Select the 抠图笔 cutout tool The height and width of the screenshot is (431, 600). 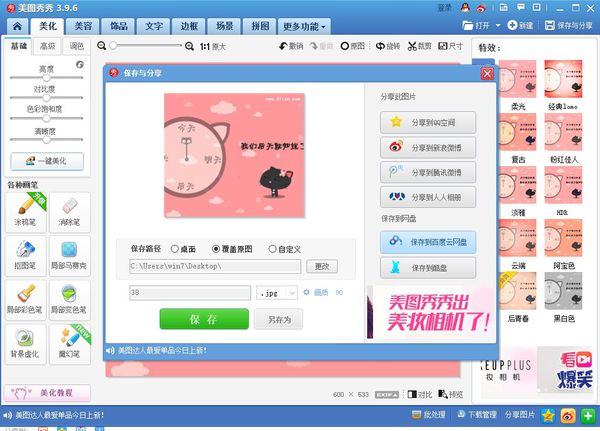coord(26,256)
